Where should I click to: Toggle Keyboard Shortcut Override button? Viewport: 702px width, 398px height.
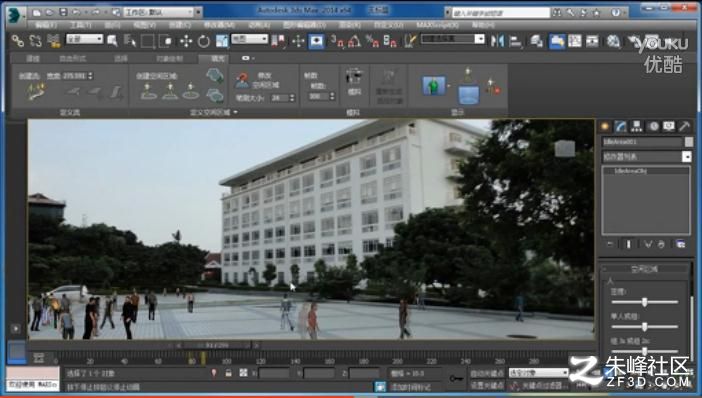316,41
